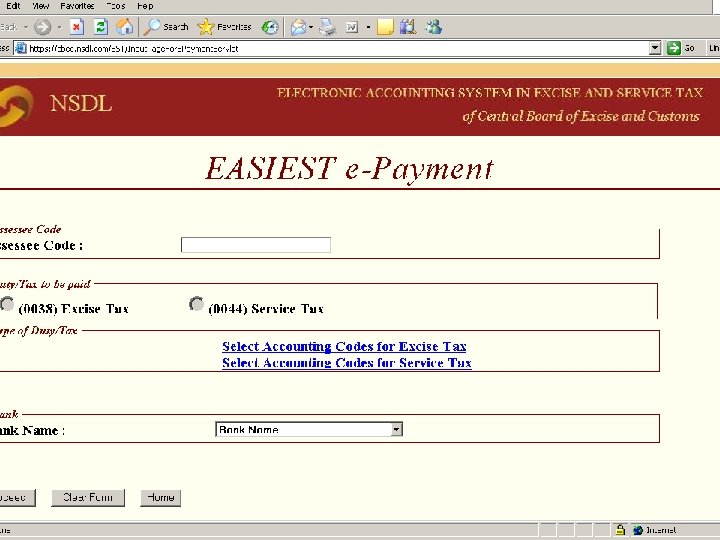Print the page with the printer icon
The image size is (720, 540).
pos(328,27)
